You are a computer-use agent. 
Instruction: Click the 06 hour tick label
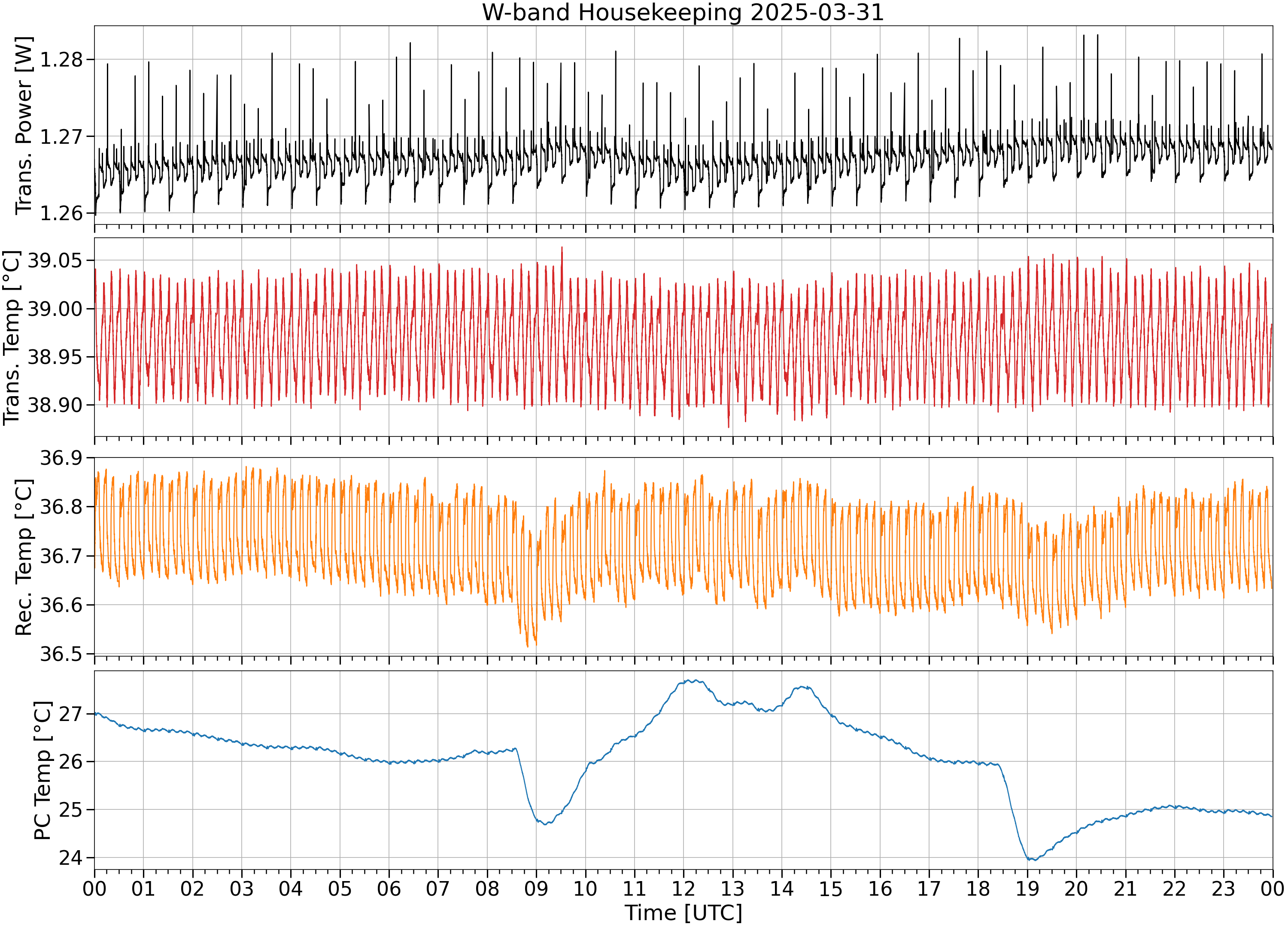click(389, 888)
